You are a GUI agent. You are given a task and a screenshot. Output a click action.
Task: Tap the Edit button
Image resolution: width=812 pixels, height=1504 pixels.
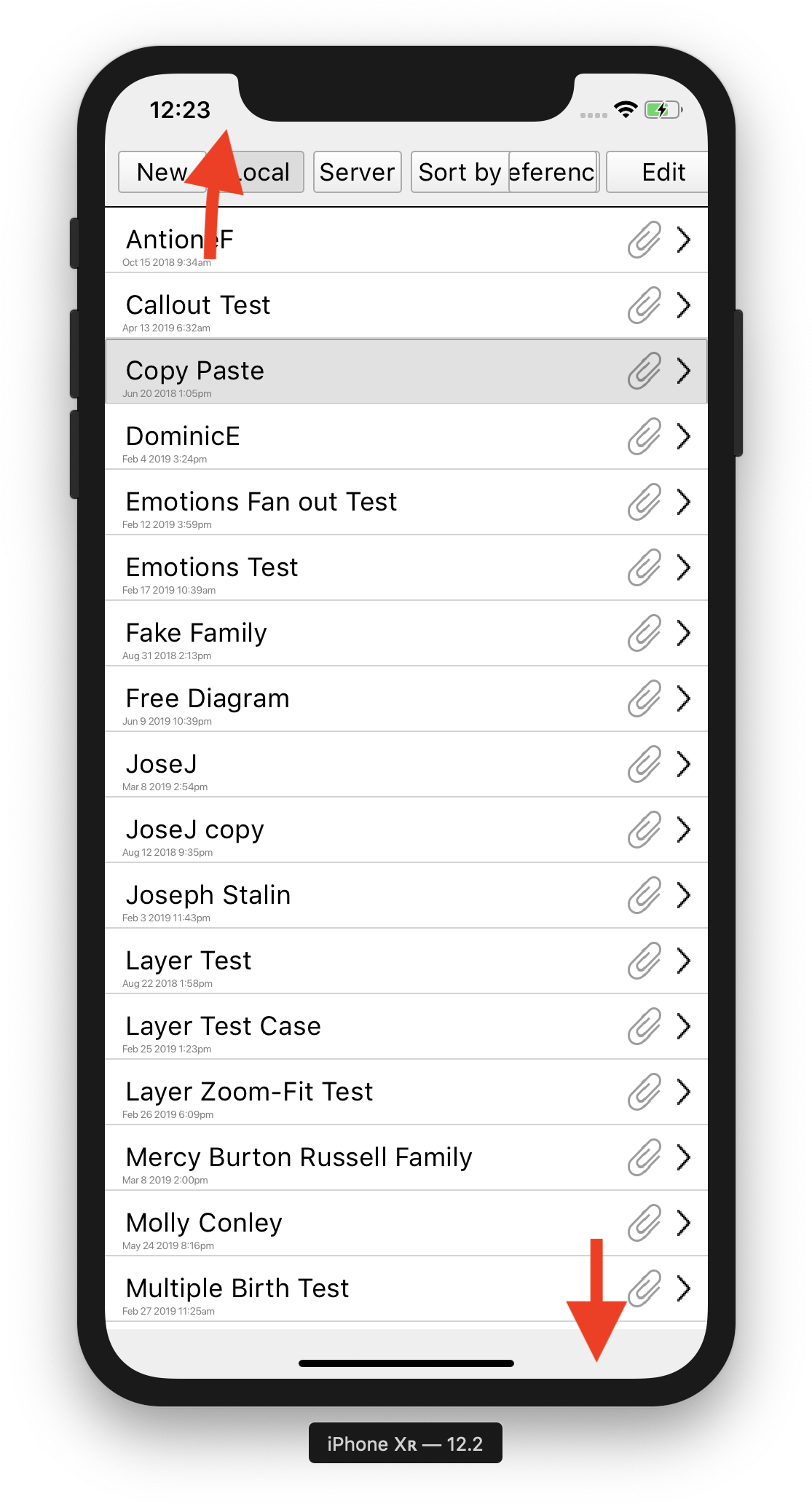pos(663,173)
